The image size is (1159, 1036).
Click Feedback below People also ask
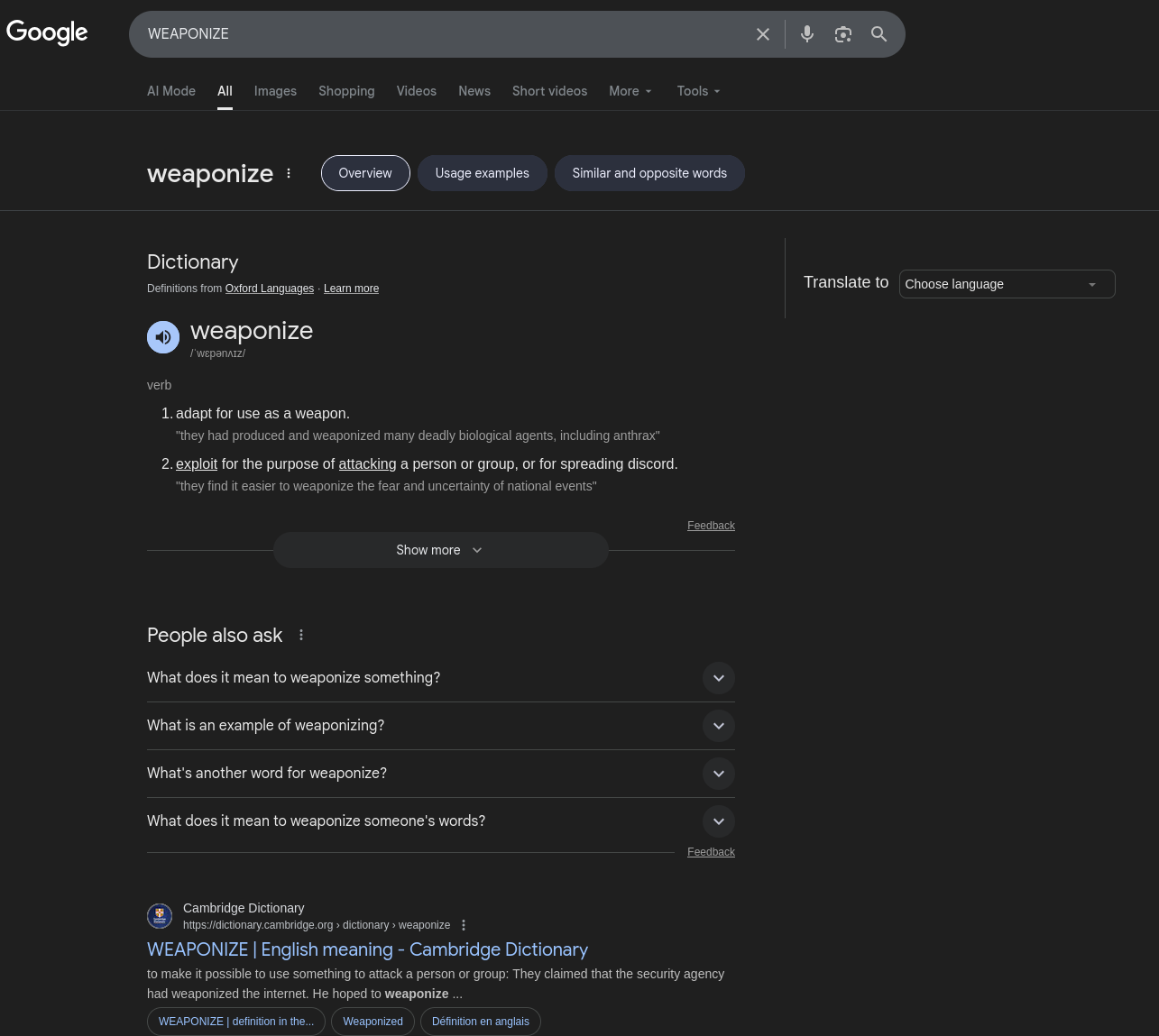[711, 852]
